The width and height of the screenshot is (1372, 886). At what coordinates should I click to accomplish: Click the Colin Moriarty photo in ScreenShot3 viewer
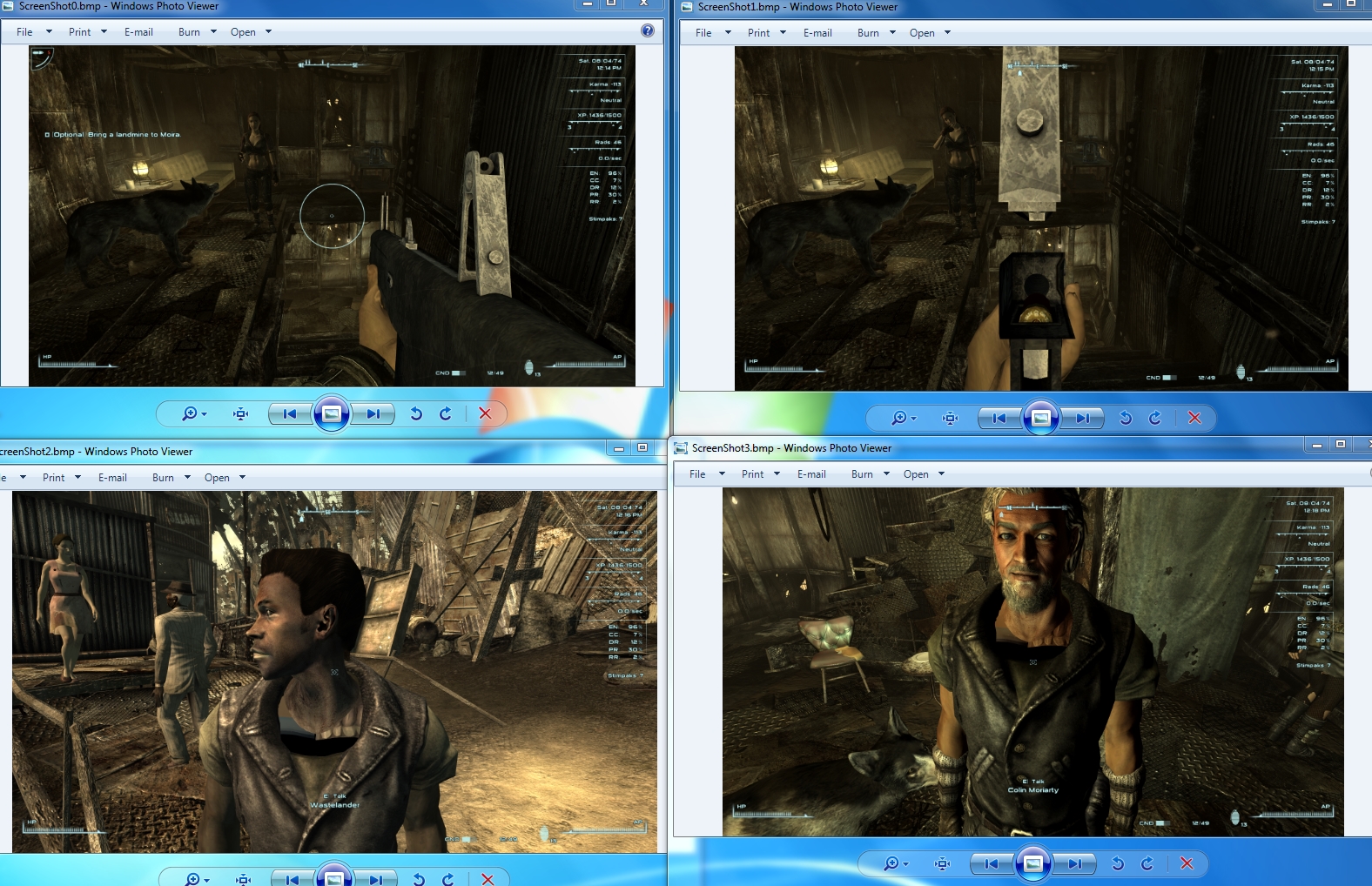click(x=1033, y=662)
